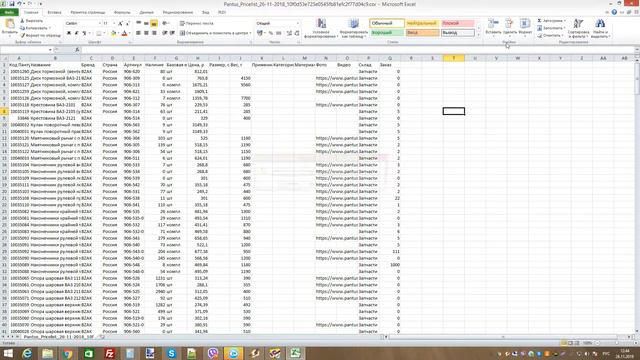Click the Paste (Вставить) clipboard icon
Viewport: 640px width, 360px height.
coord(9,24)
